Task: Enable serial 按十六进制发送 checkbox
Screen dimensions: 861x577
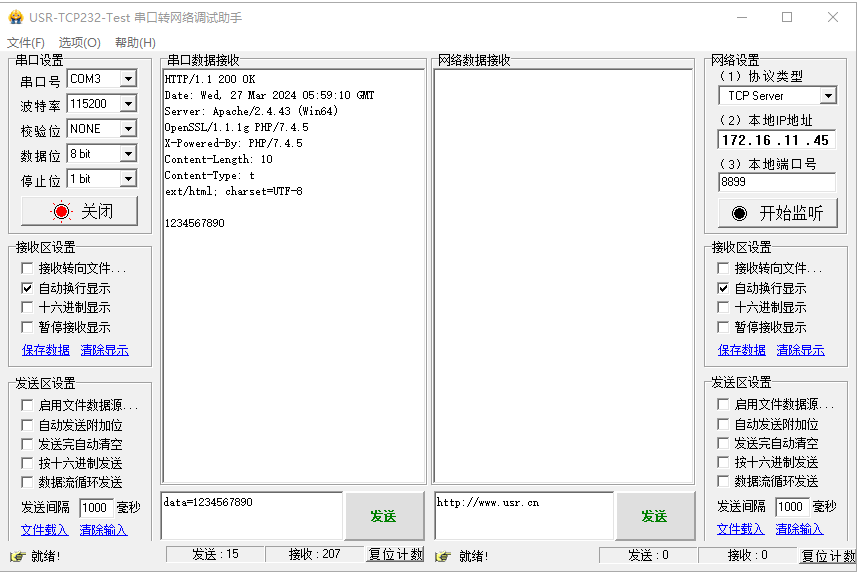Action: pyautogui.click(x=27, y=463)
